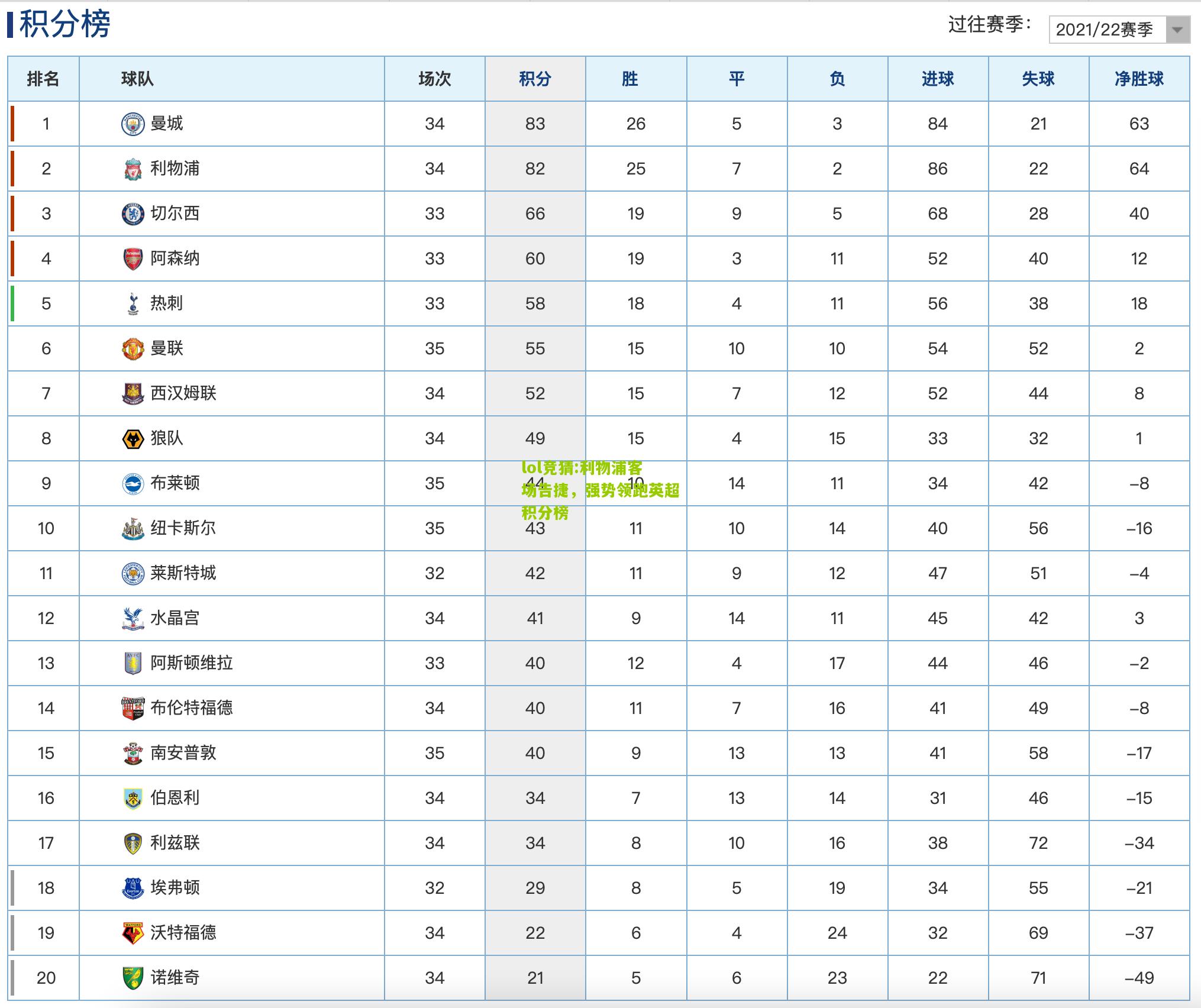Click the 布伦特福德 club crest icon
Screen dimensions: 1201x1008
(133, 709)
